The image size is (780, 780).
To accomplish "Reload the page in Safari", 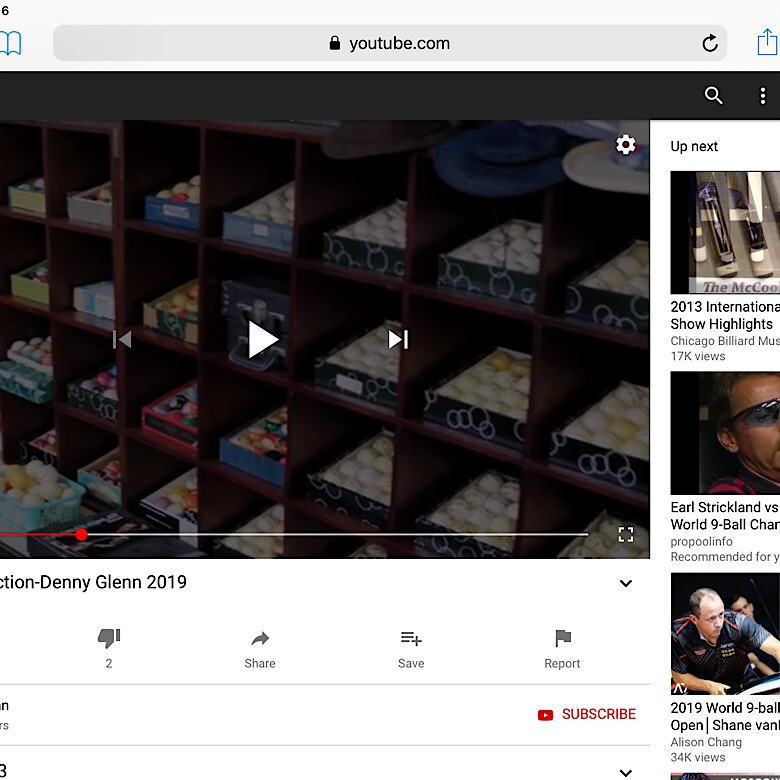I will coord(710,43).
